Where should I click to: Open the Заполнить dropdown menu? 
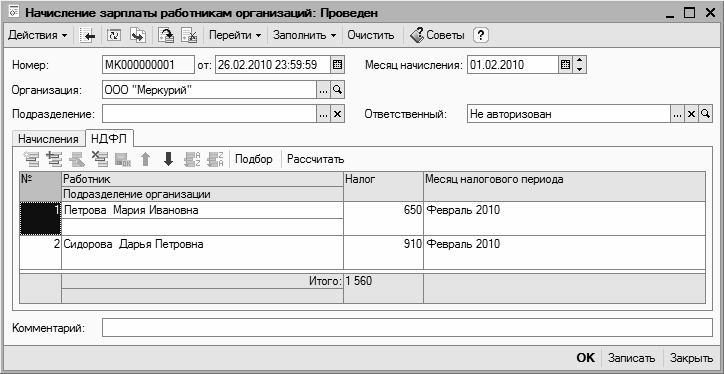pos(304,35)
